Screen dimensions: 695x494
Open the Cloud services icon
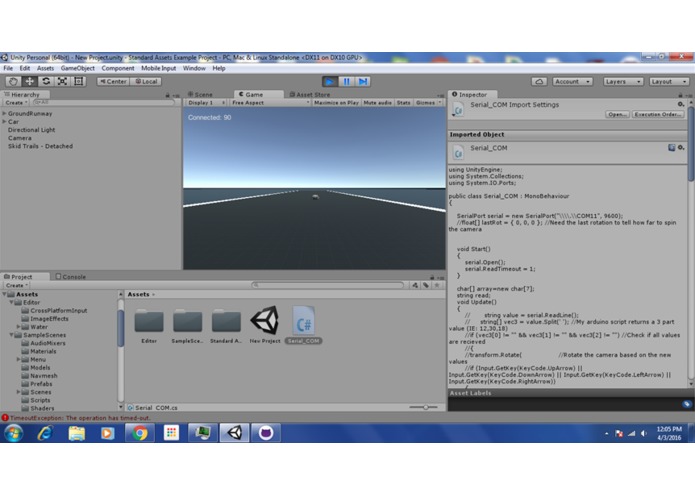click(539, 82)
